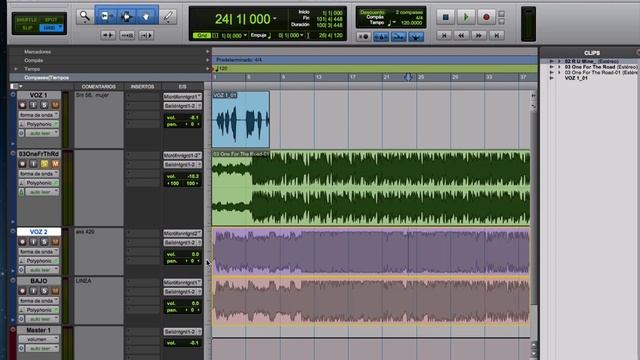Screen dimensions: 640x360
Task: Select VOZ 1_01 in Clips list
Action: (576, 78)
